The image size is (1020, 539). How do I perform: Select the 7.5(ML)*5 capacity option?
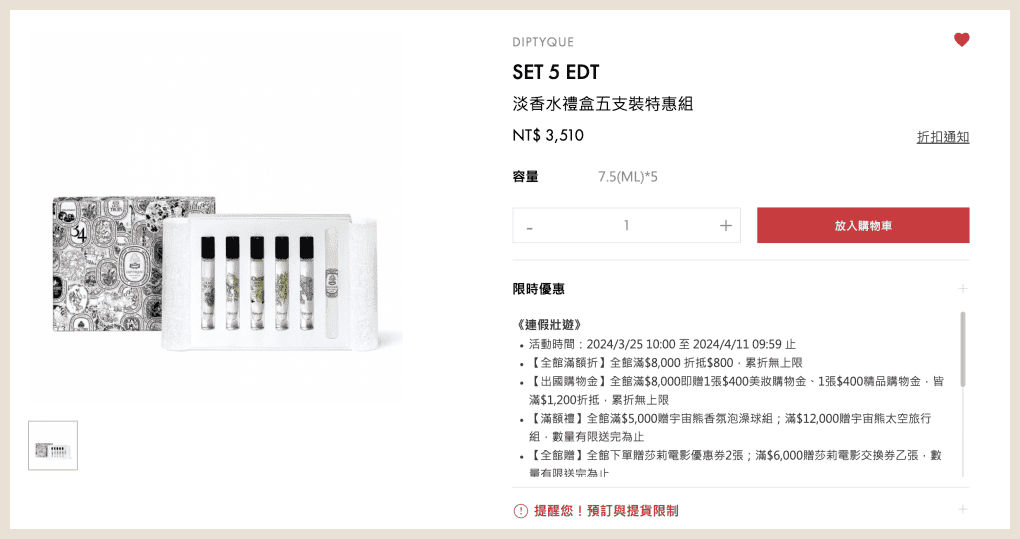628,177
